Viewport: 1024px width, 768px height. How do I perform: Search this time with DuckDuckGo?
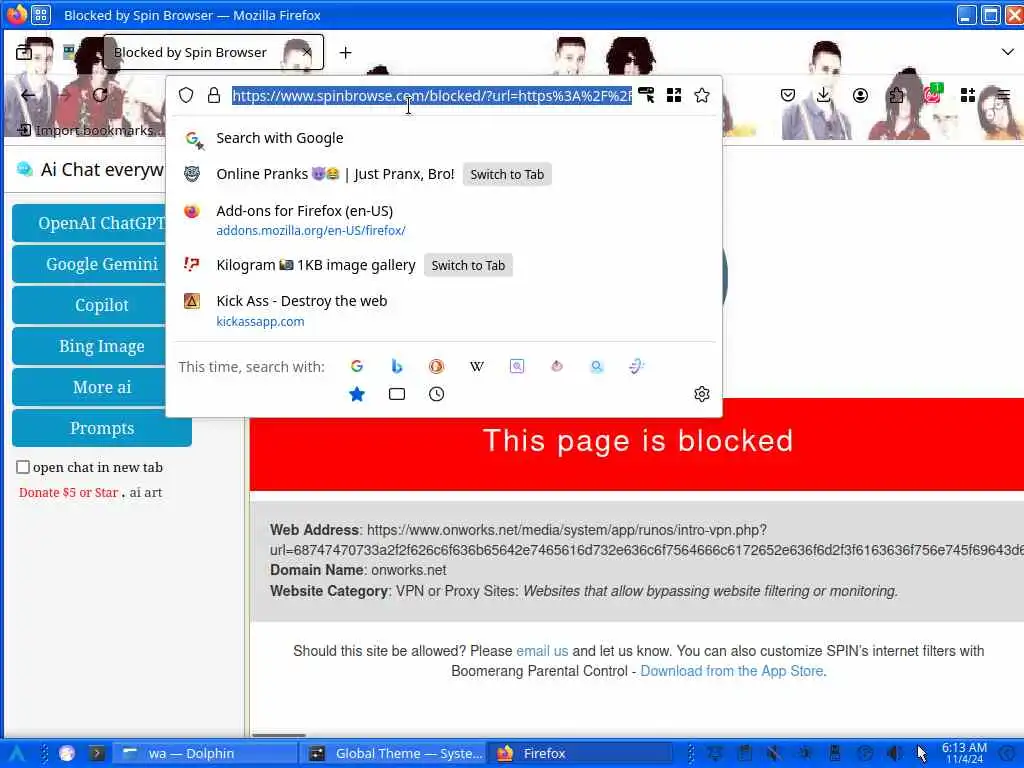(436, 366)
